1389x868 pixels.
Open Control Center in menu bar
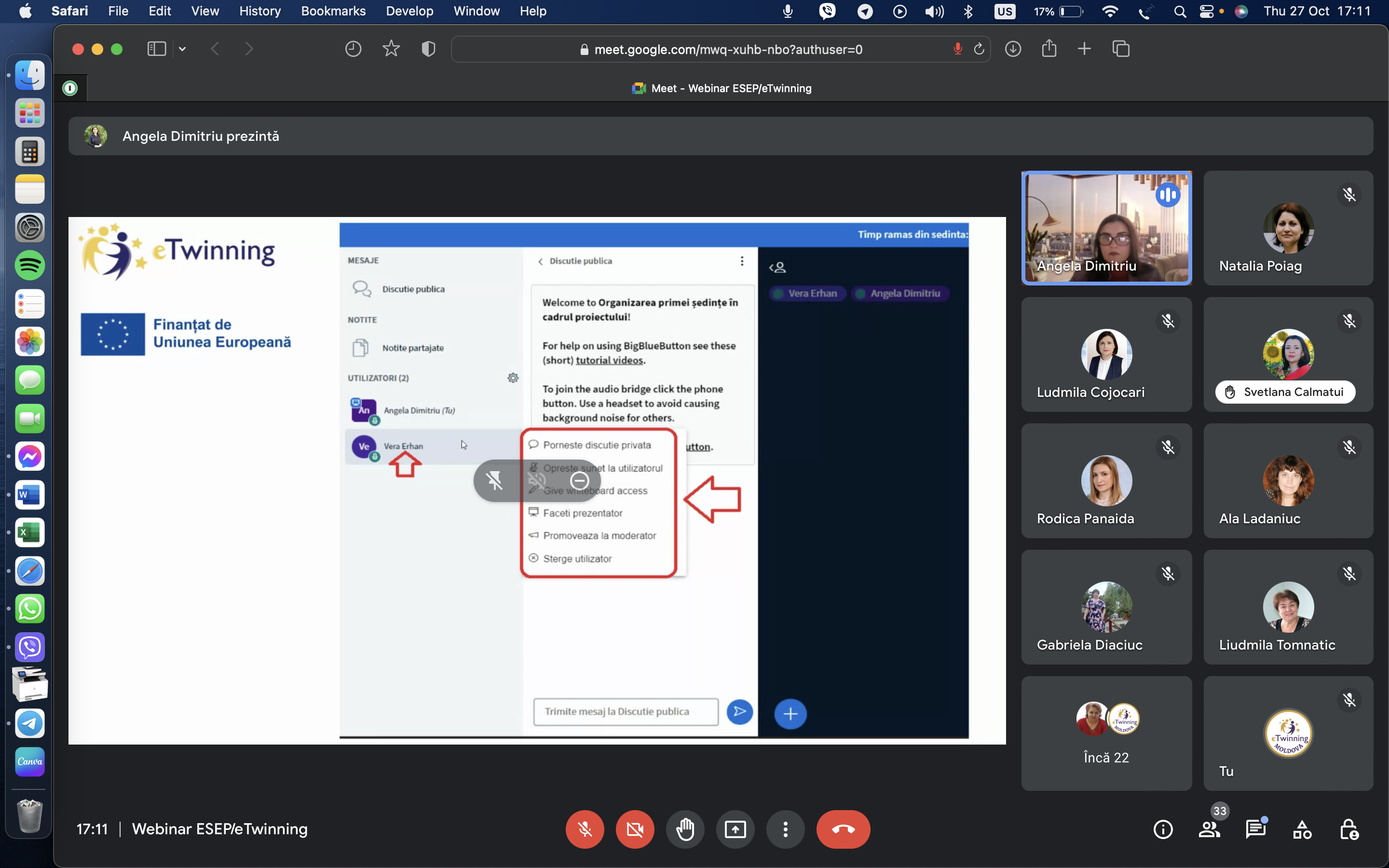pos(1208,11)
